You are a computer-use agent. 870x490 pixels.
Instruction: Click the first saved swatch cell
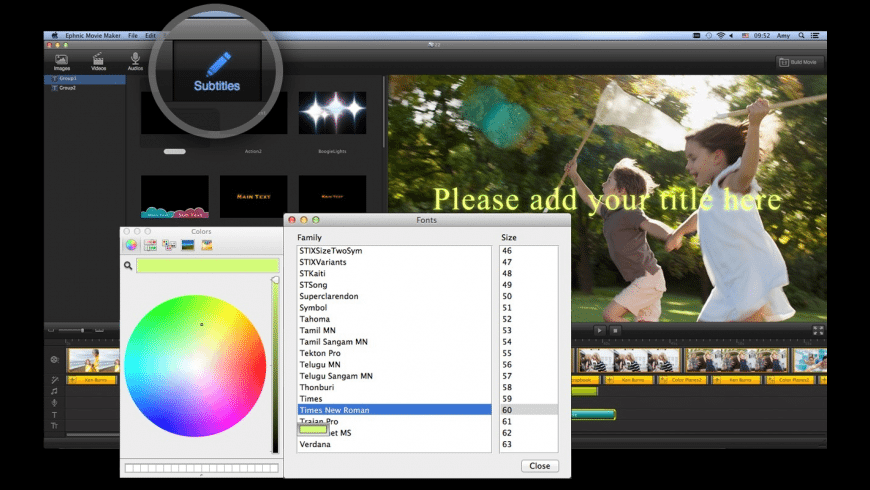129,468
